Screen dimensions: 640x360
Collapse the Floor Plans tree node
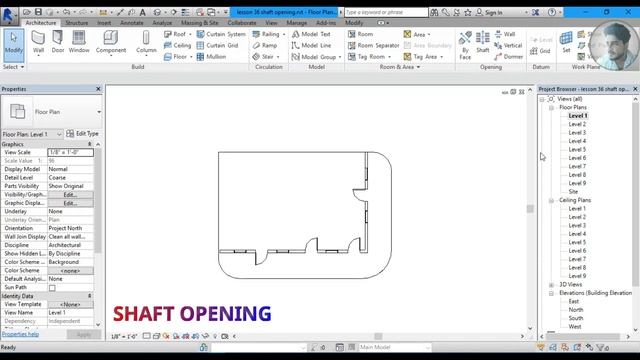pyautogui.click(x=551, y=107)
